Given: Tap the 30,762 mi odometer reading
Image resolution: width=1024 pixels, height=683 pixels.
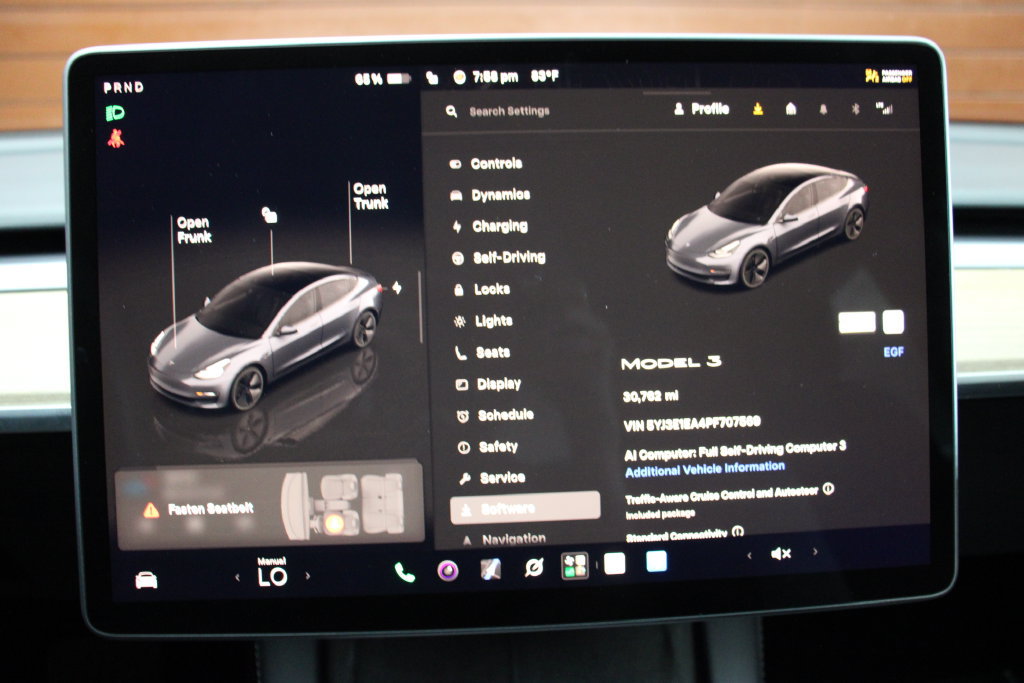Looking at the screenshot, I should click(x=650, y=396).
